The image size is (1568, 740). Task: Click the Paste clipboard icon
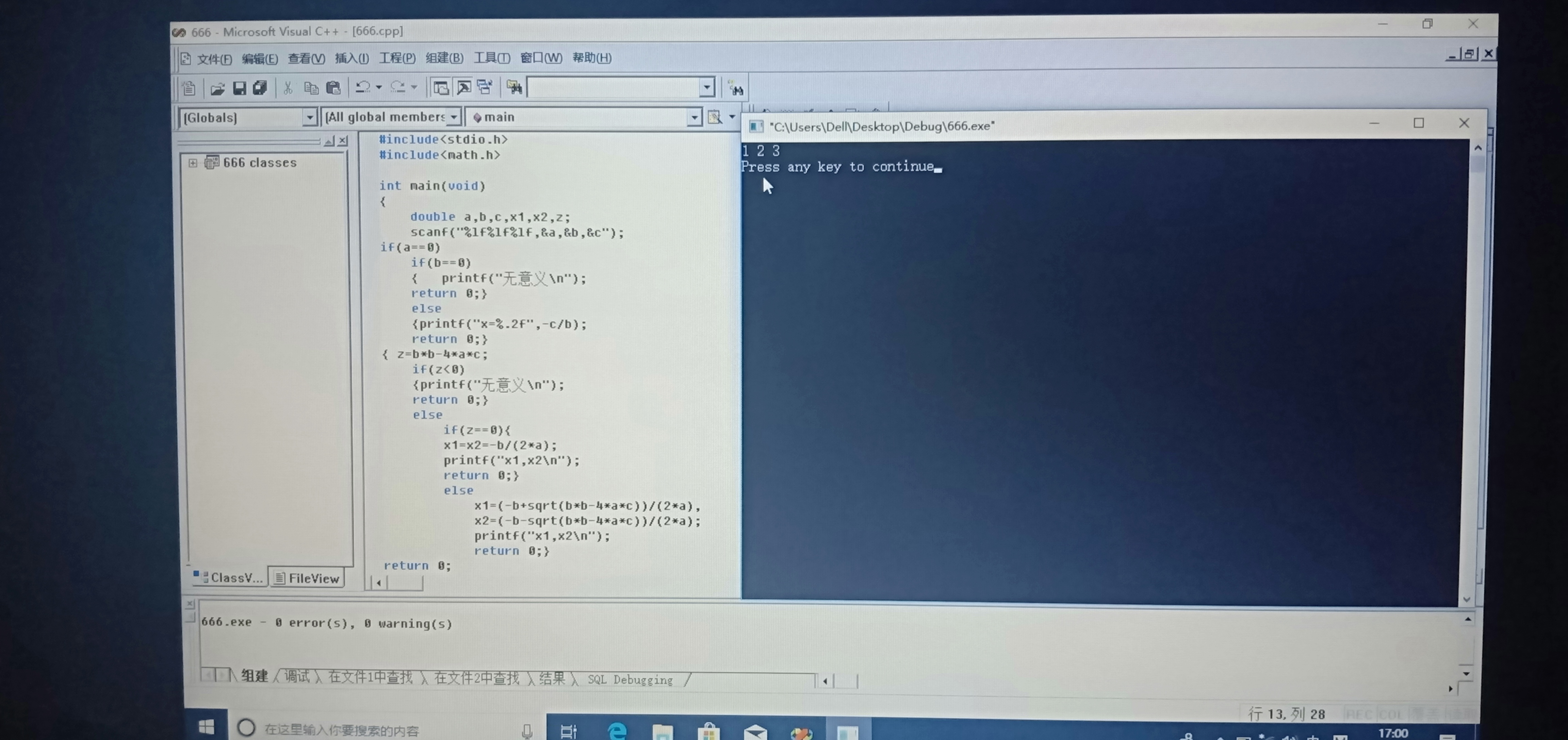click(x=333, y=88)
